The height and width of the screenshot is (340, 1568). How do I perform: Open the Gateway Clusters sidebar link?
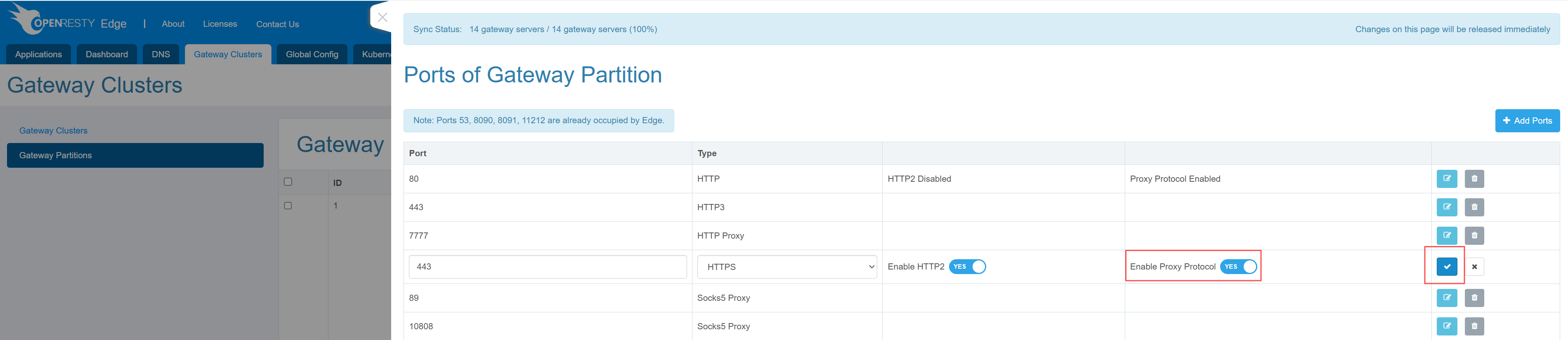click(54, 131)
